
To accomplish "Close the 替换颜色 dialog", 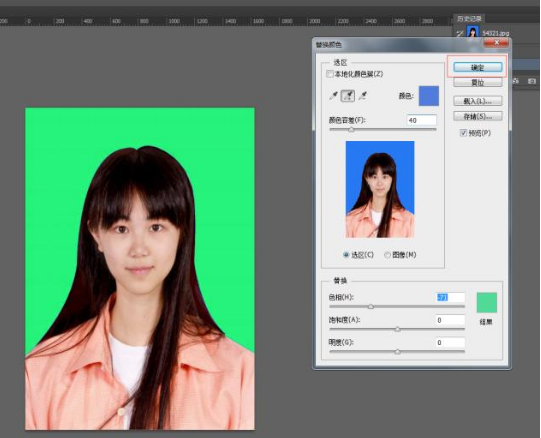I will 496,42.
